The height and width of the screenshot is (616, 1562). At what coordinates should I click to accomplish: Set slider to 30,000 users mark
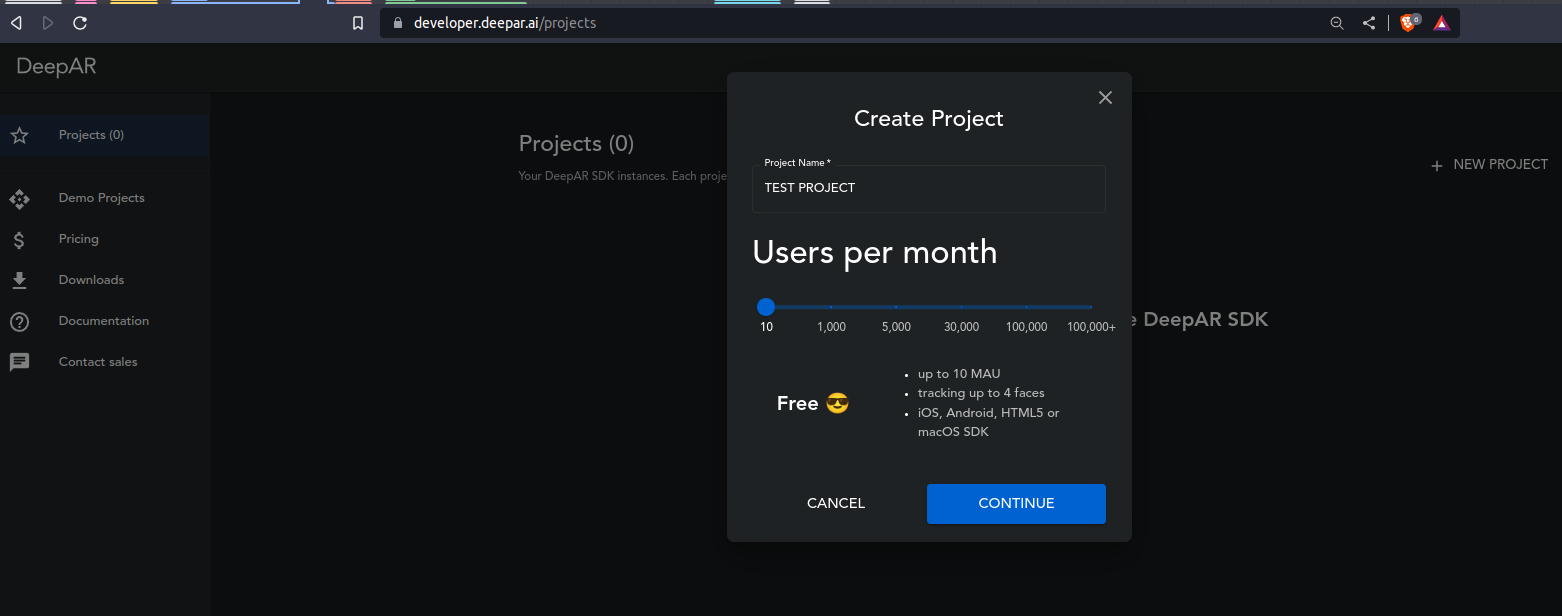pos(961,307)
